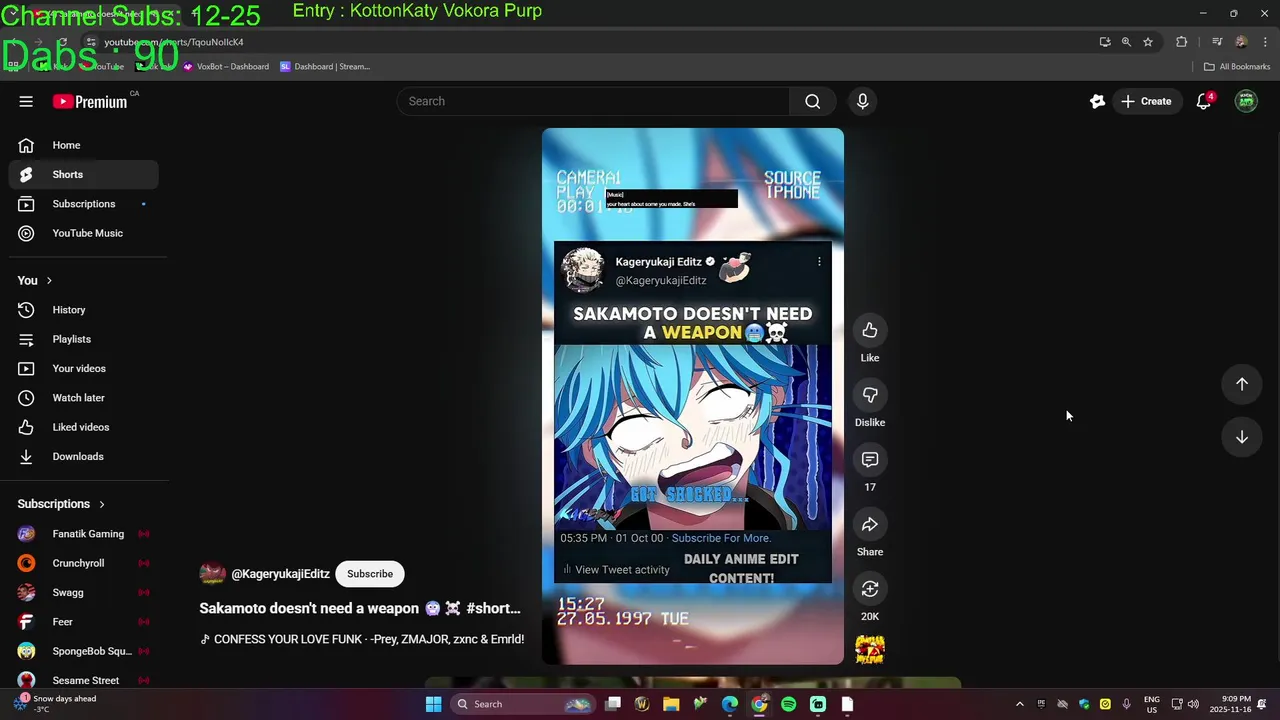Open Feer channel subscription
The image size is (1280, 720).
pyautogui.click(x=84, y=622)
